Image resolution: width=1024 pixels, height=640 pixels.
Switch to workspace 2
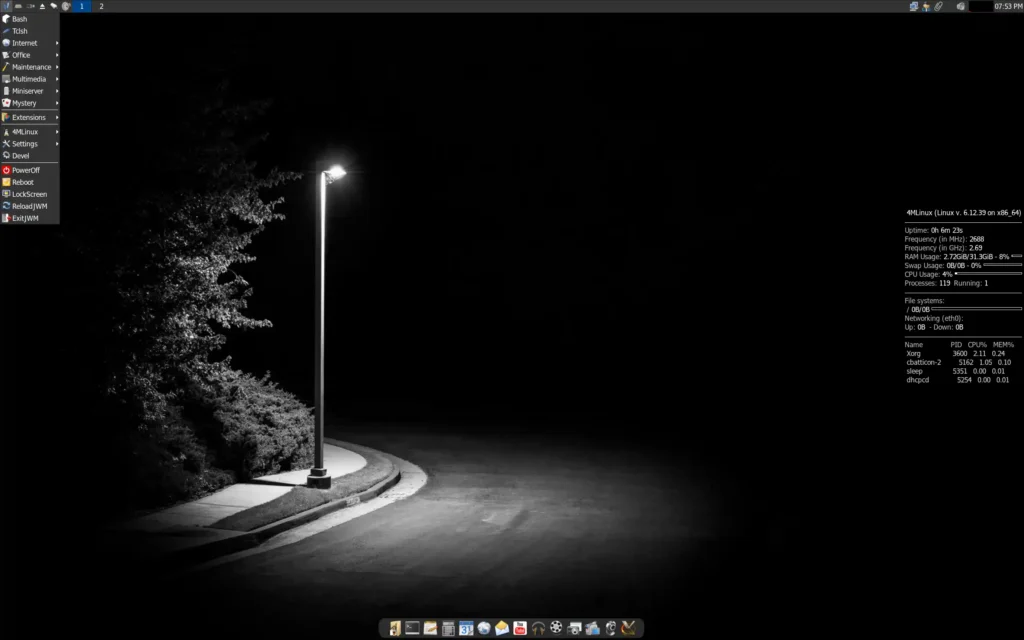pos(100,6)
